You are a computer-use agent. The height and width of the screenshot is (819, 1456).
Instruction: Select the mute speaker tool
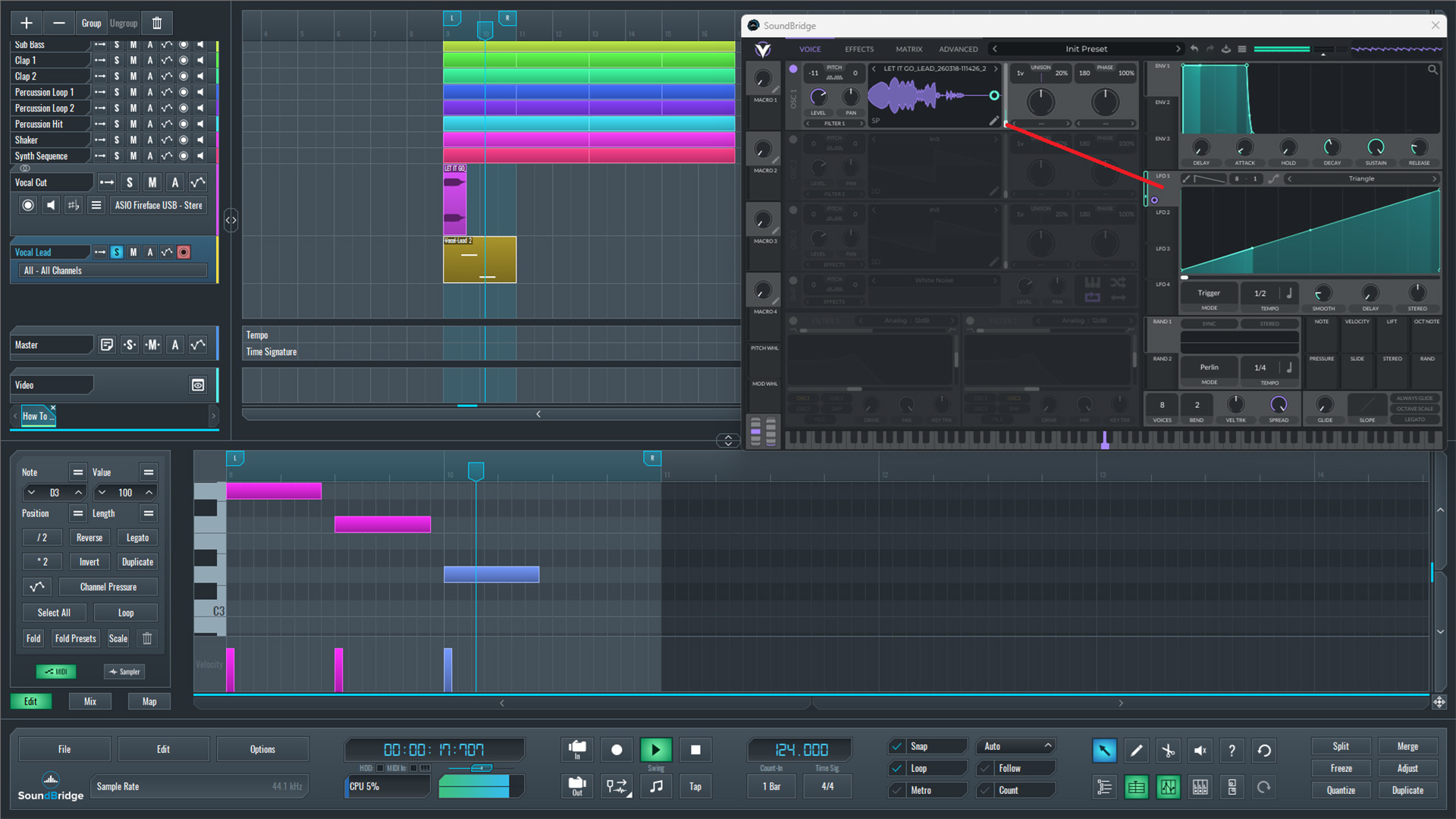tap(1200, 750)
